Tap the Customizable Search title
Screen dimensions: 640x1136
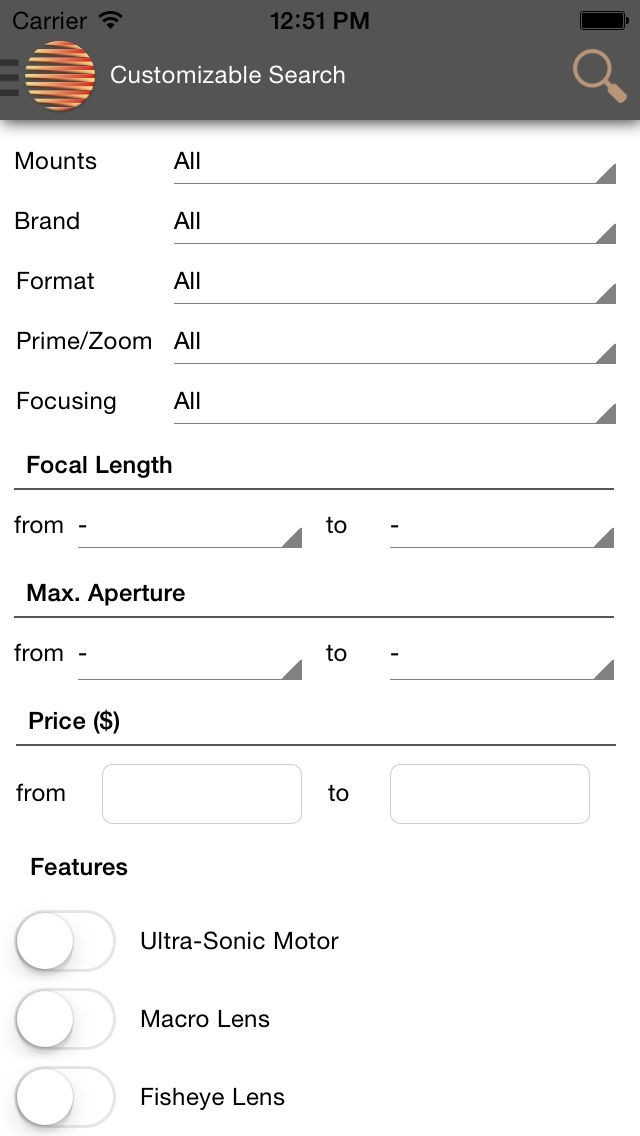click(228, 76)
